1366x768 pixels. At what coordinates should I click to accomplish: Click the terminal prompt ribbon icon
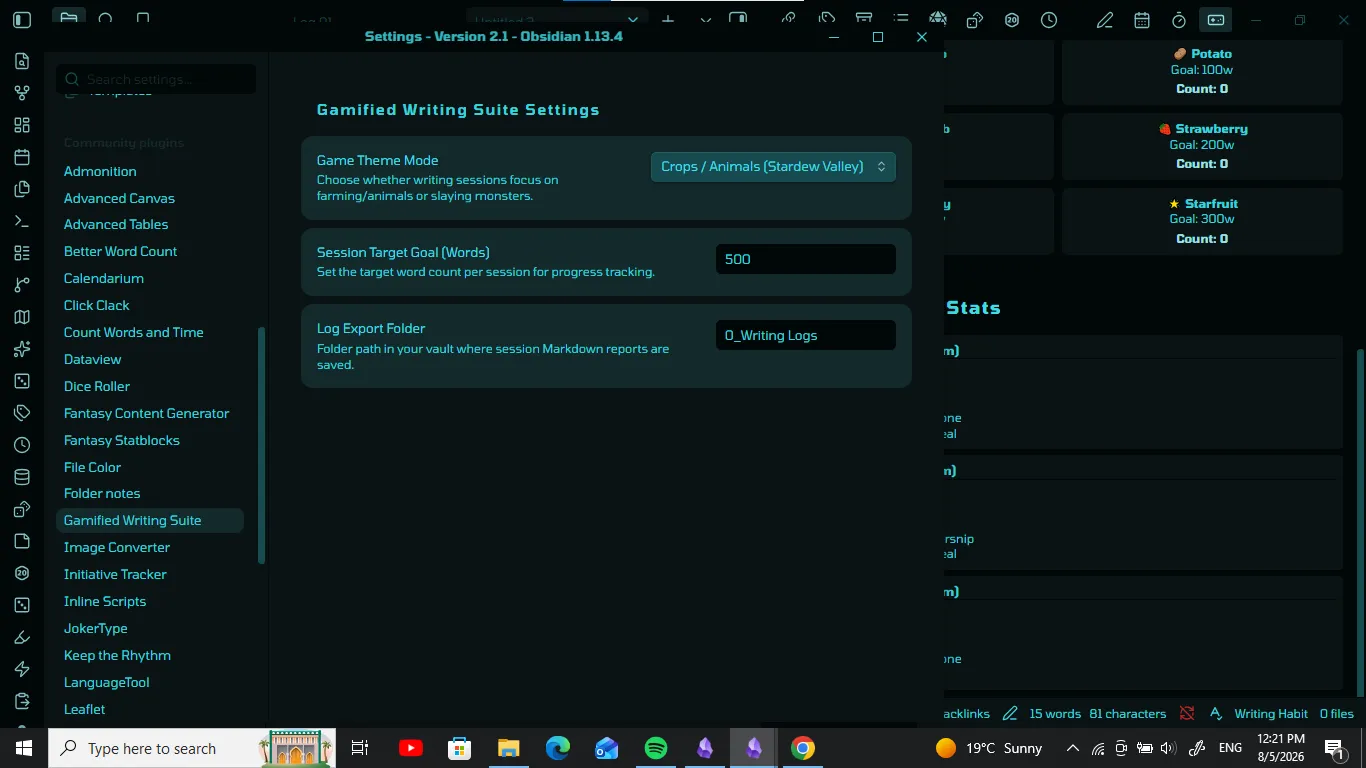pyautogui.click(x=21, y=221)
